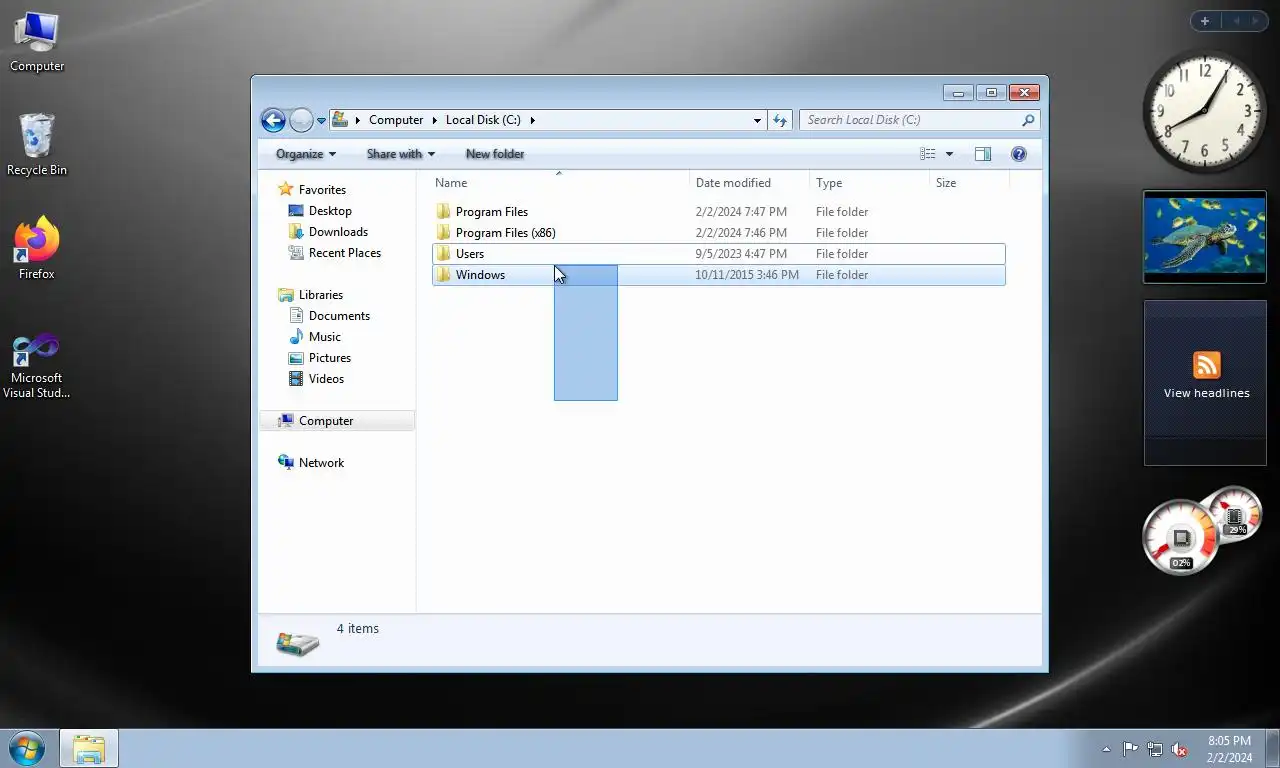Select Program Files (x86) folder
This screenshot has width=1280, height=768.
point(719,233)
